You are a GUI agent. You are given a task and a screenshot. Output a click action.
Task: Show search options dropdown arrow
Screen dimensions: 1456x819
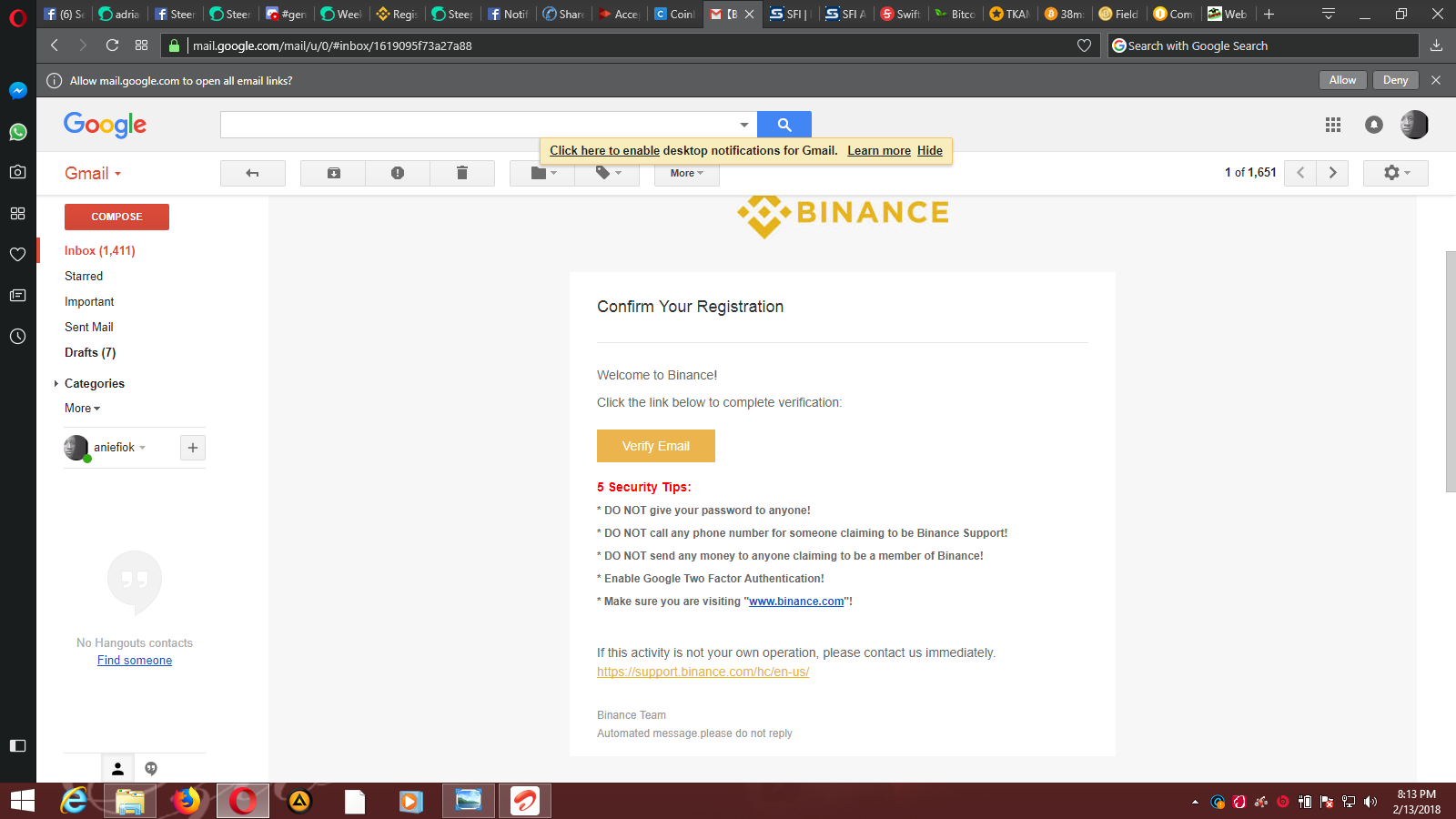click(744, 125)
